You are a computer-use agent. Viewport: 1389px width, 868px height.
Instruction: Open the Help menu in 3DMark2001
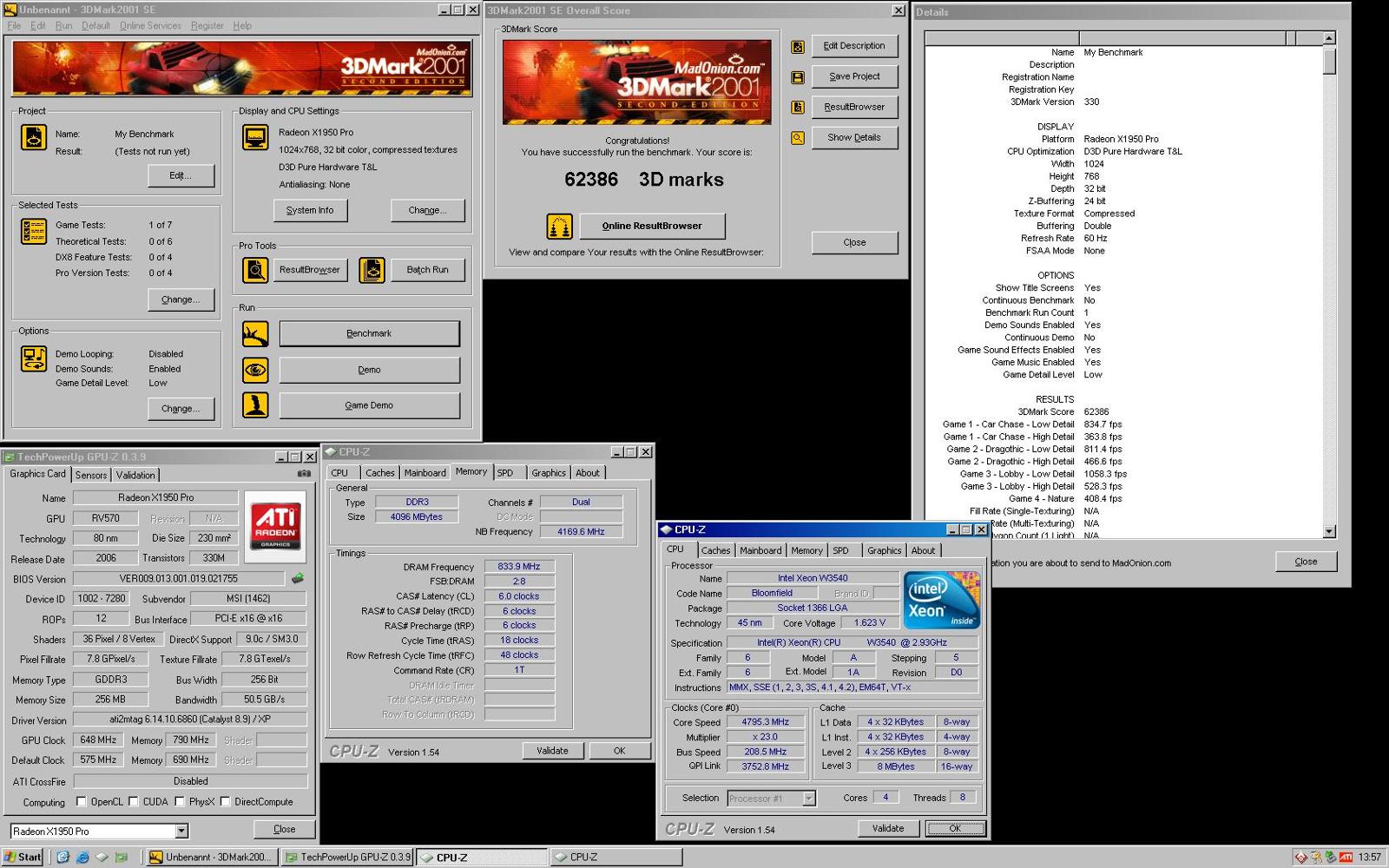click(x=242, y=26)
